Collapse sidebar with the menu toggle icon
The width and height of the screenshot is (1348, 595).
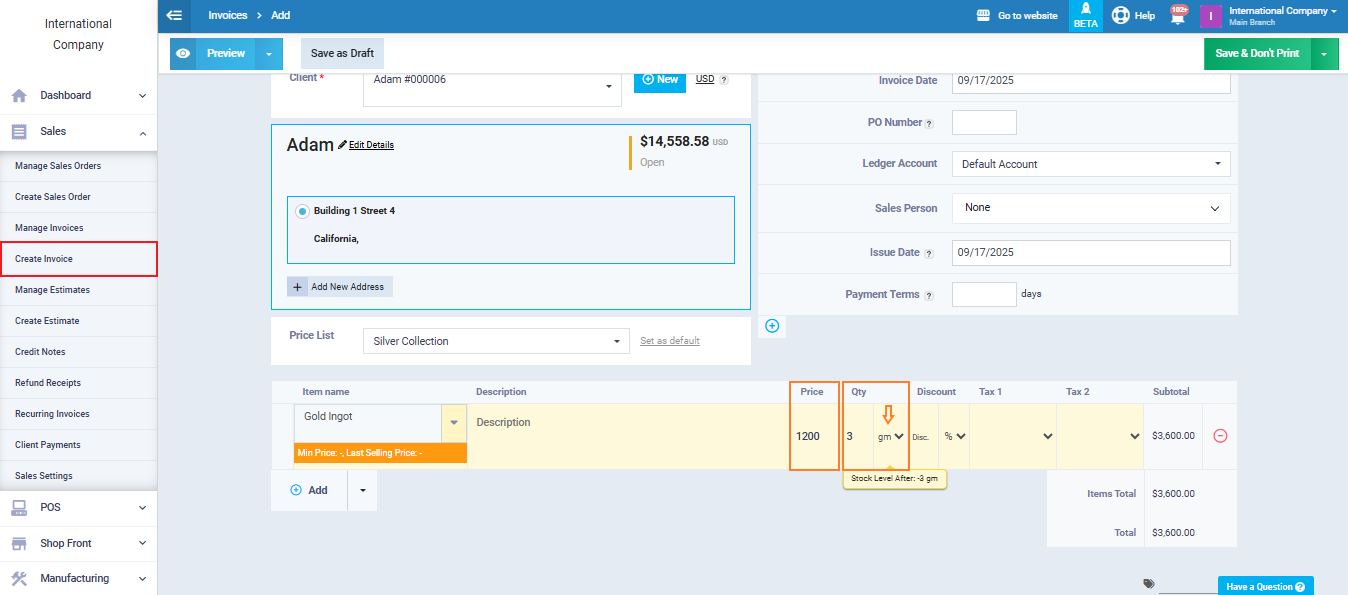coord(175,15)
